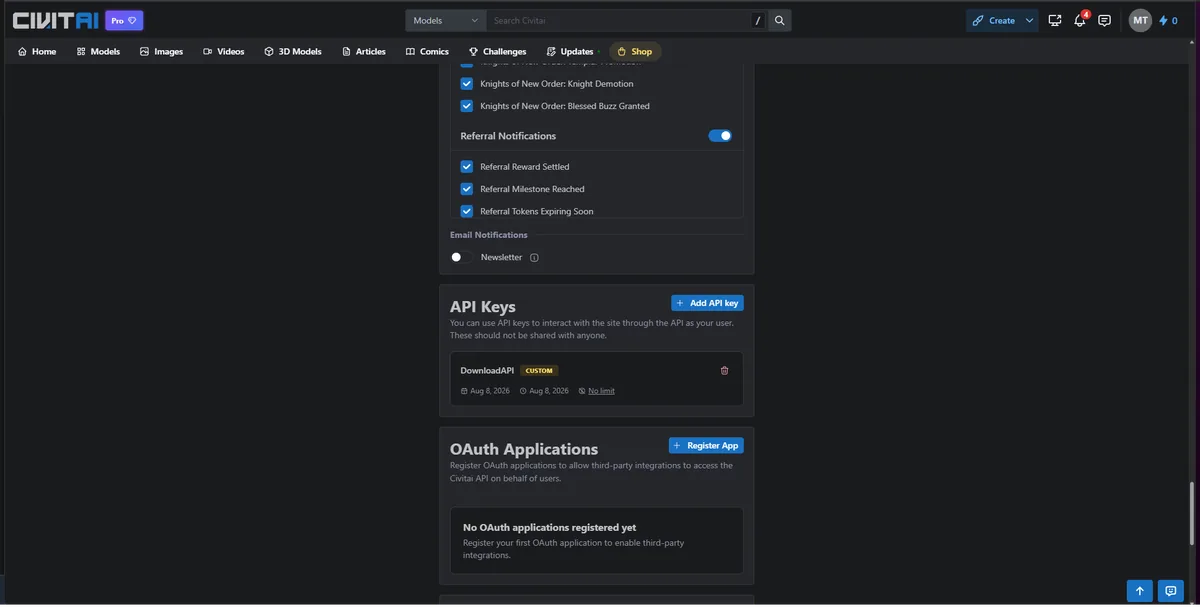Delete the DownloadAPI key trash icon
The height and width of the screenshot is (612, 1200).
[725, 370]
